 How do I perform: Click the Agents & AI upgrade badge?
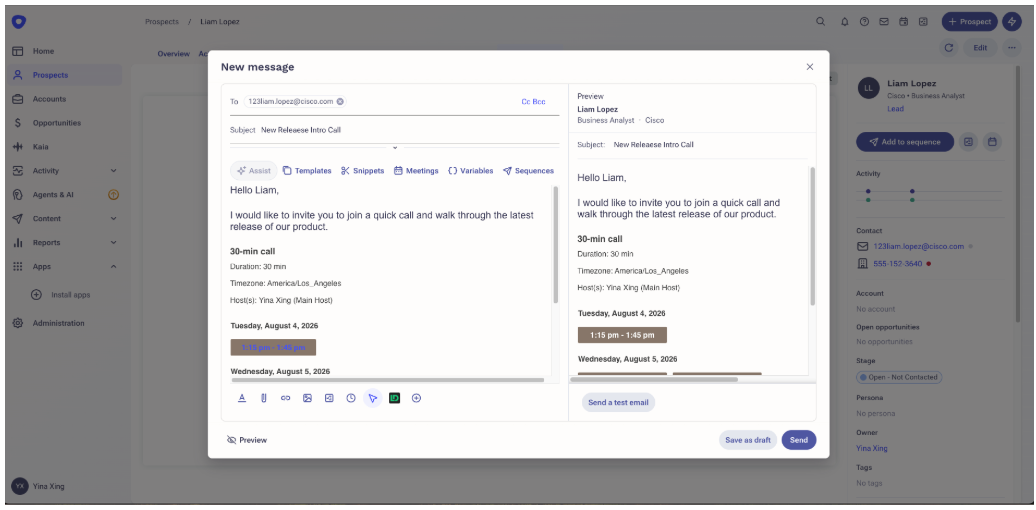113,194
